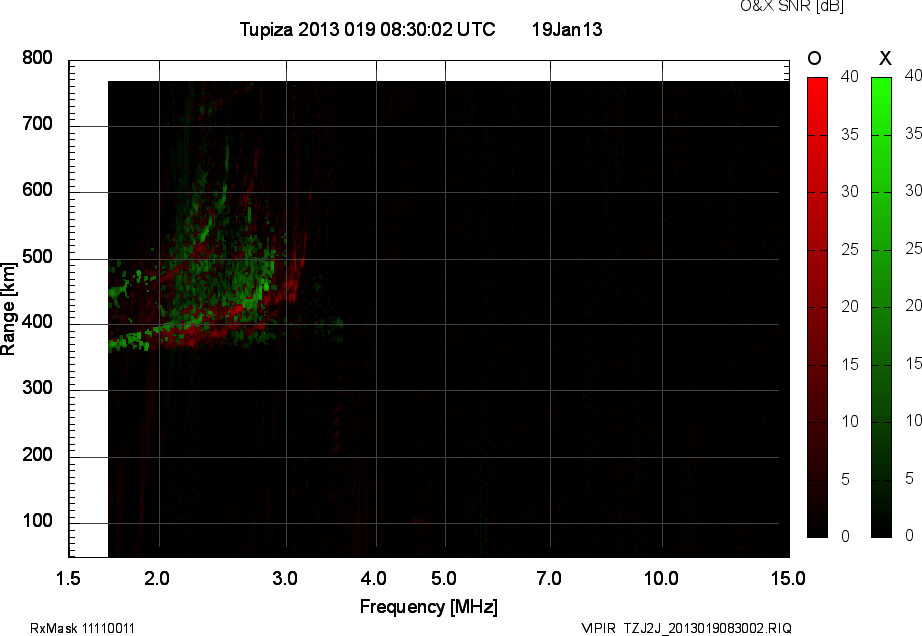
Task: Click the "Range [km]" axis label
Action: tap(8, 309)
